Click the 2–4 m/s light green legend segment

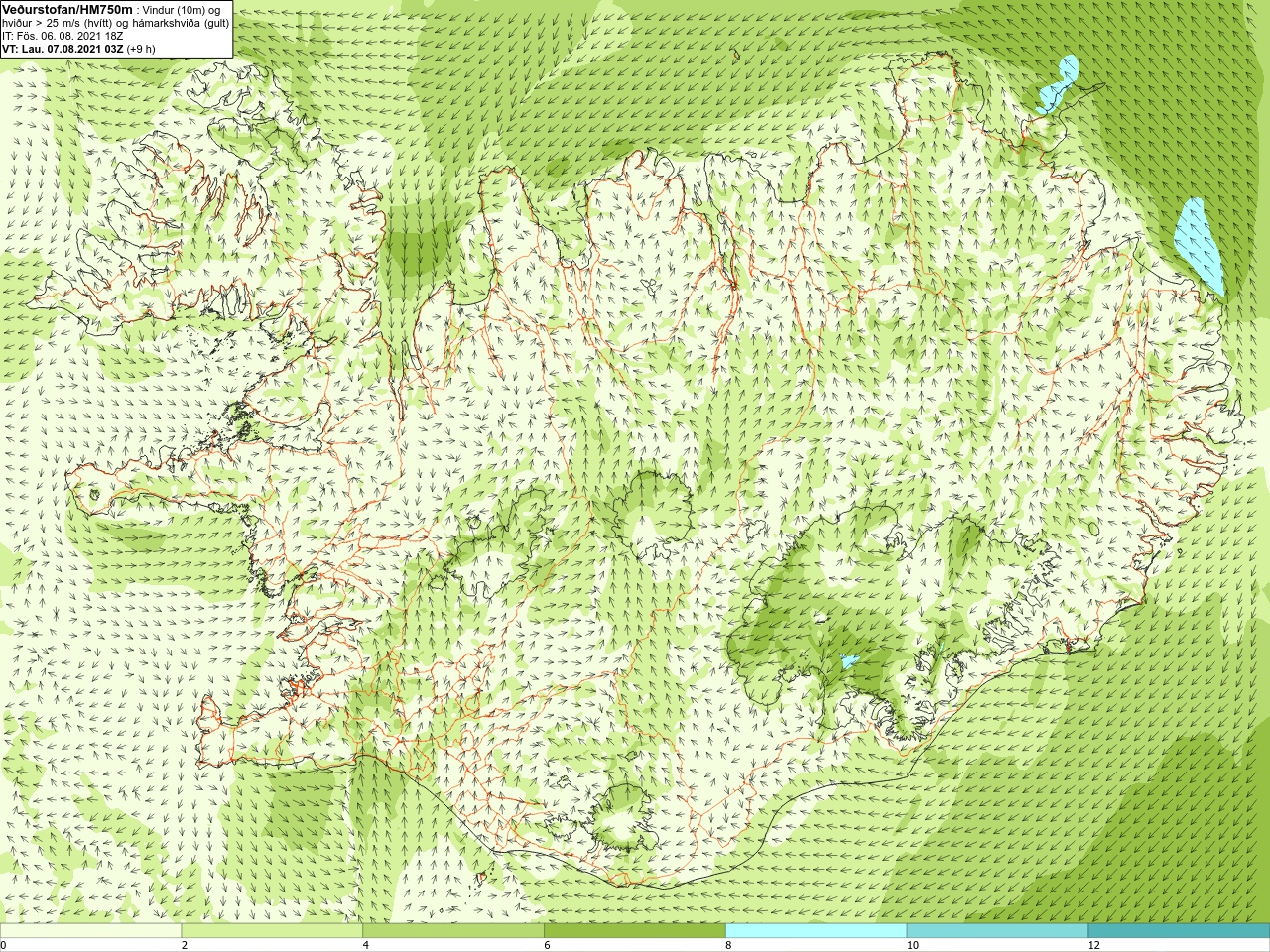tap(272, 930)
